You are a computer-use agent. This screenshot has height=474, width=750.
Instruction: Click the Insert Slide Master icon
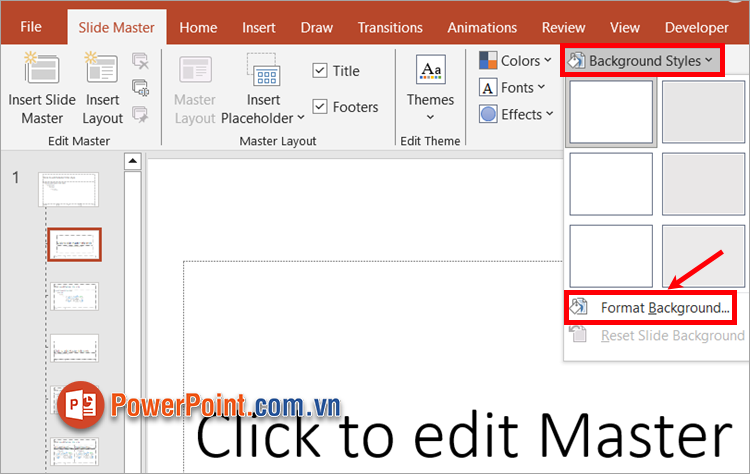(x=42, y=68)
